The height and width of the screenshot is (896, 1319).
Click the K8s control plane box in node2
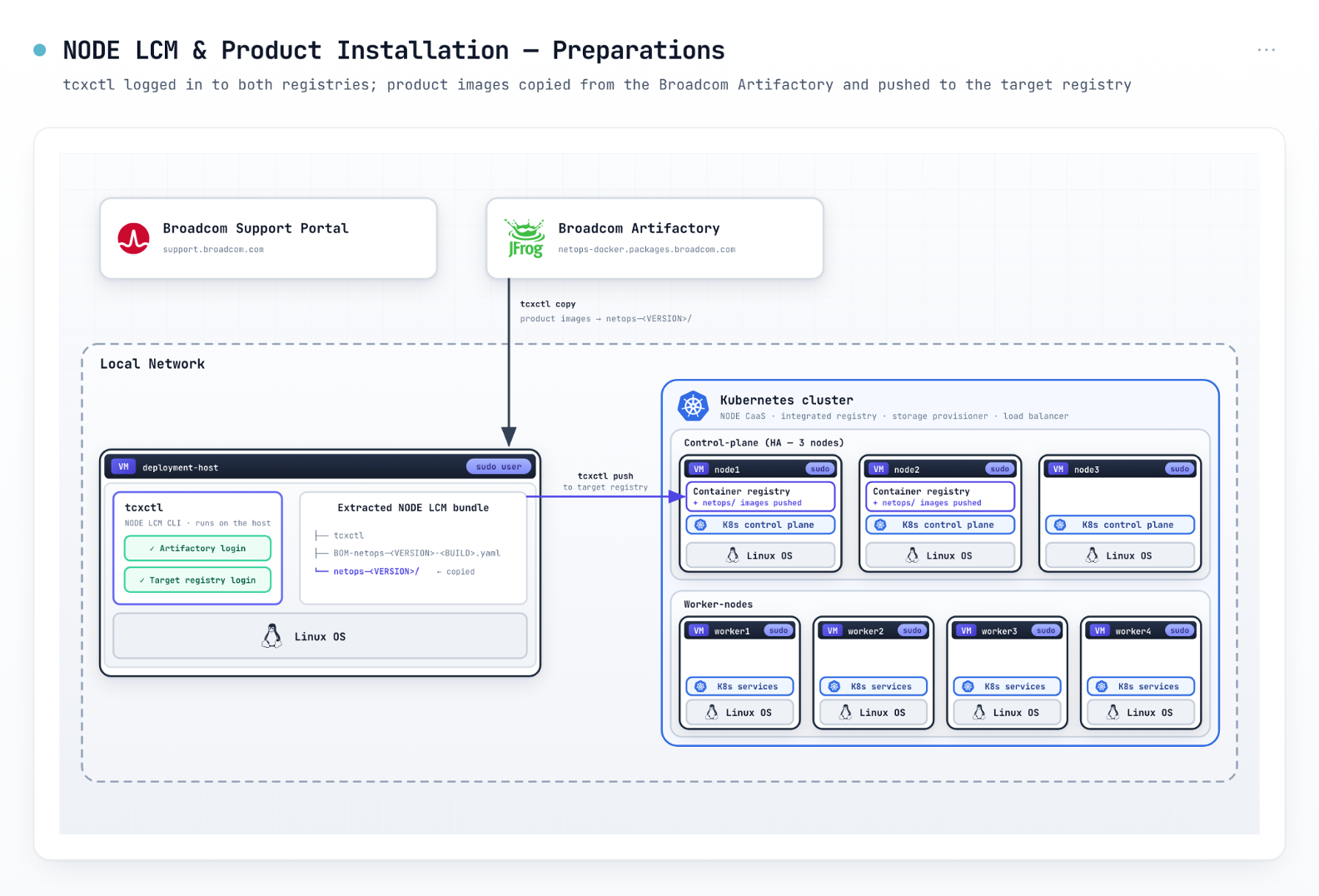pos(940,525)
